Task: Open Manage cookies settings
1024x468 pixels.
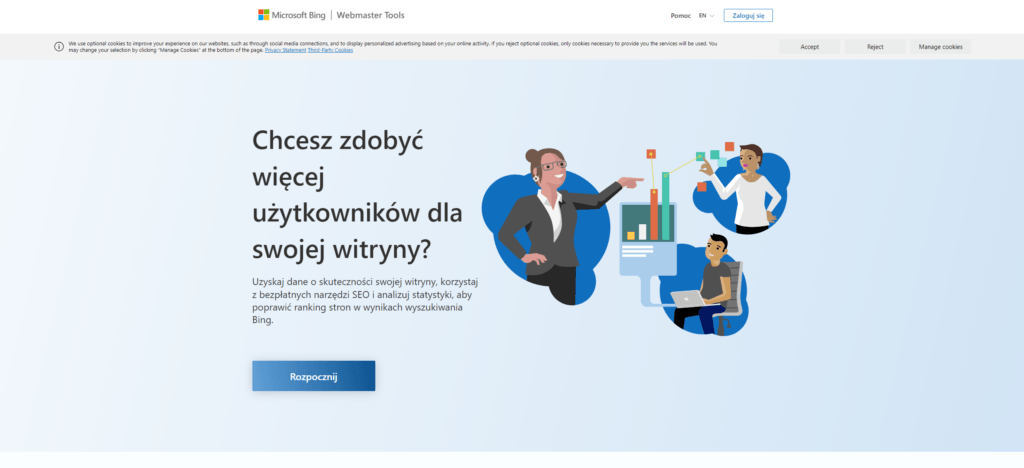Action: (940, 47)
